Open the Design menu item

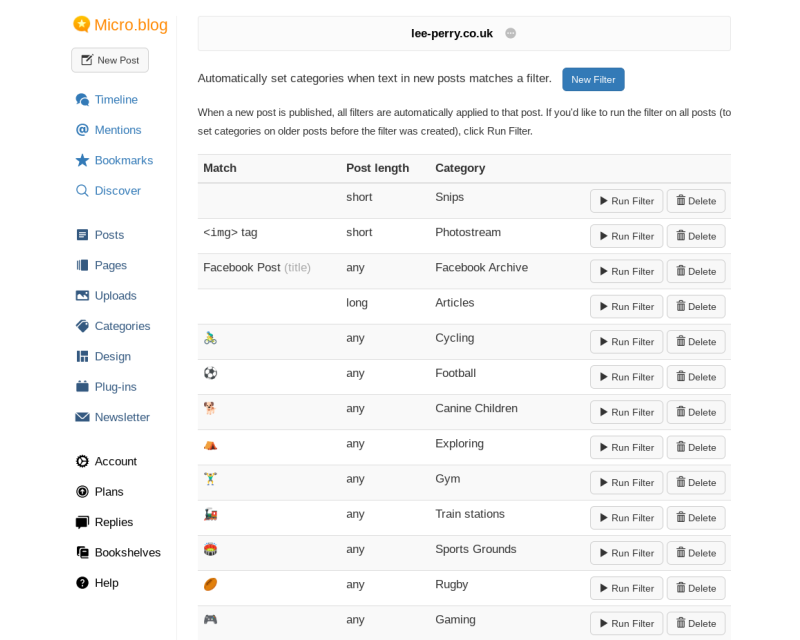pos(112,356)
